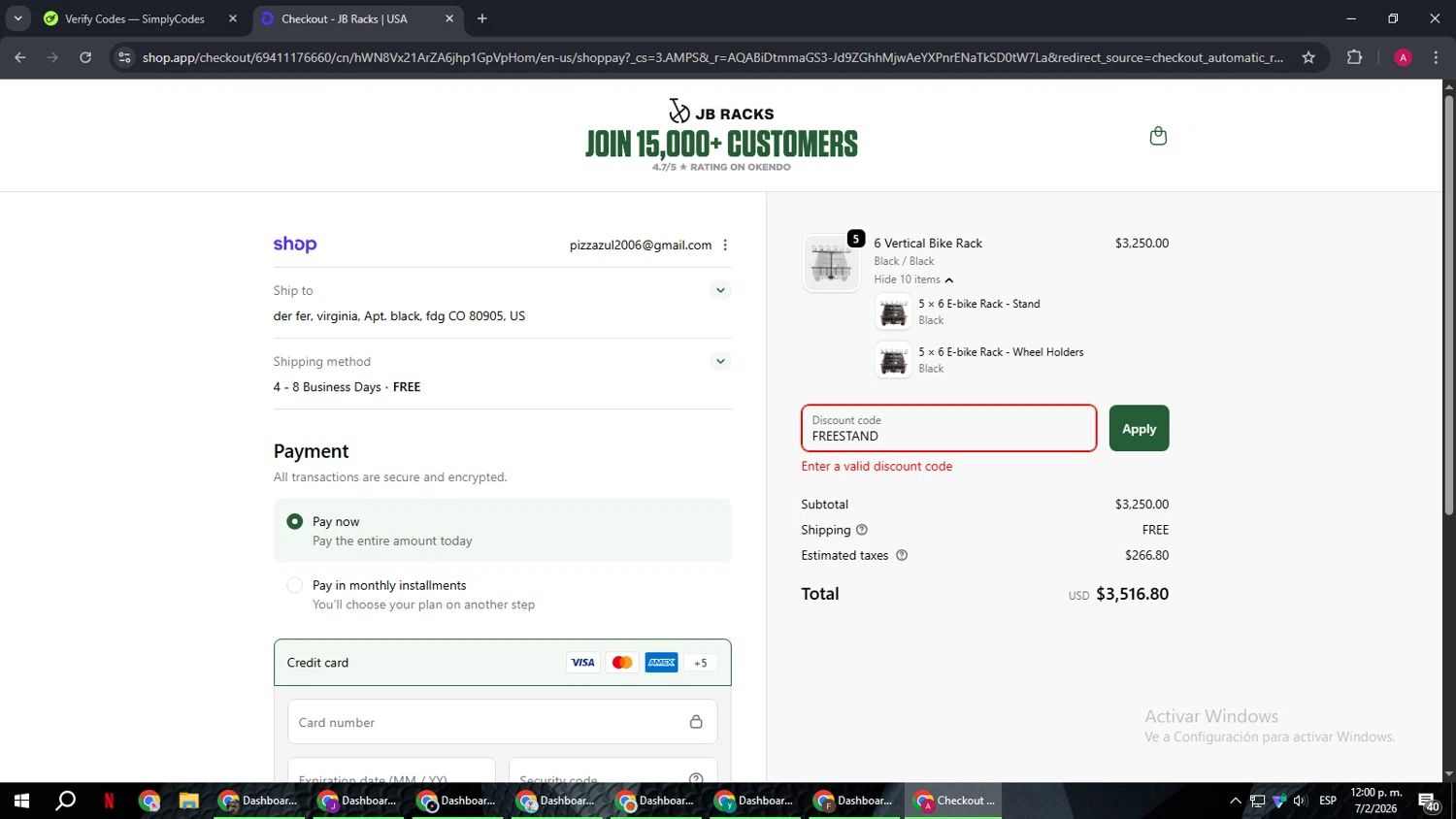Expand the Ship to section

tap(720, 290)
